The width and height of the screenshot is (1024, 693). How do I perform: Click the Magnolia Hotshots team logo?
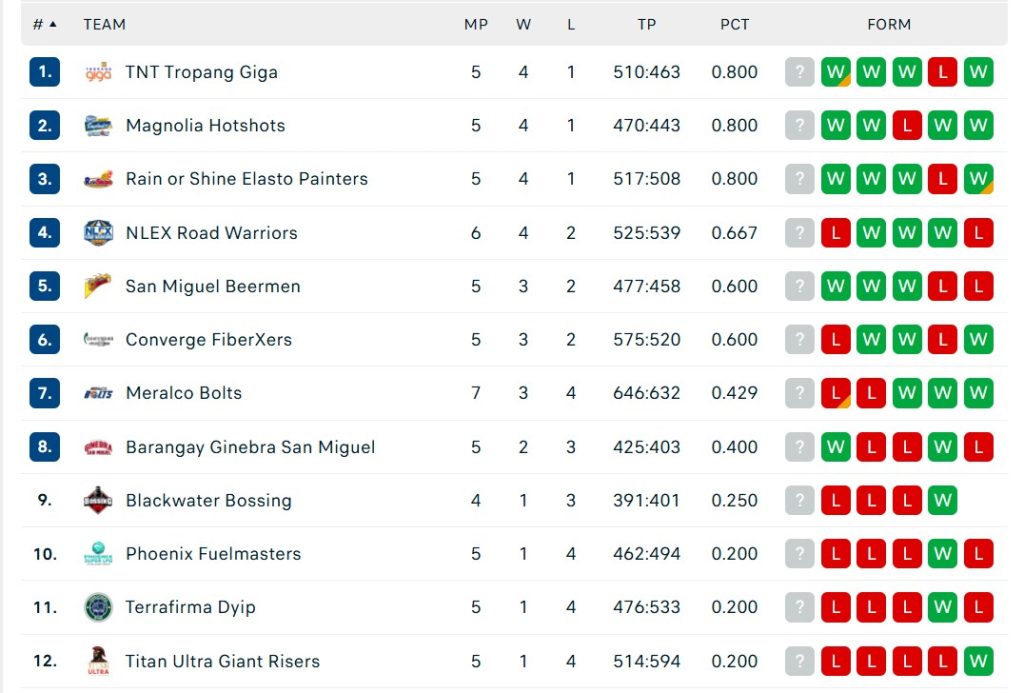[98, 126]
